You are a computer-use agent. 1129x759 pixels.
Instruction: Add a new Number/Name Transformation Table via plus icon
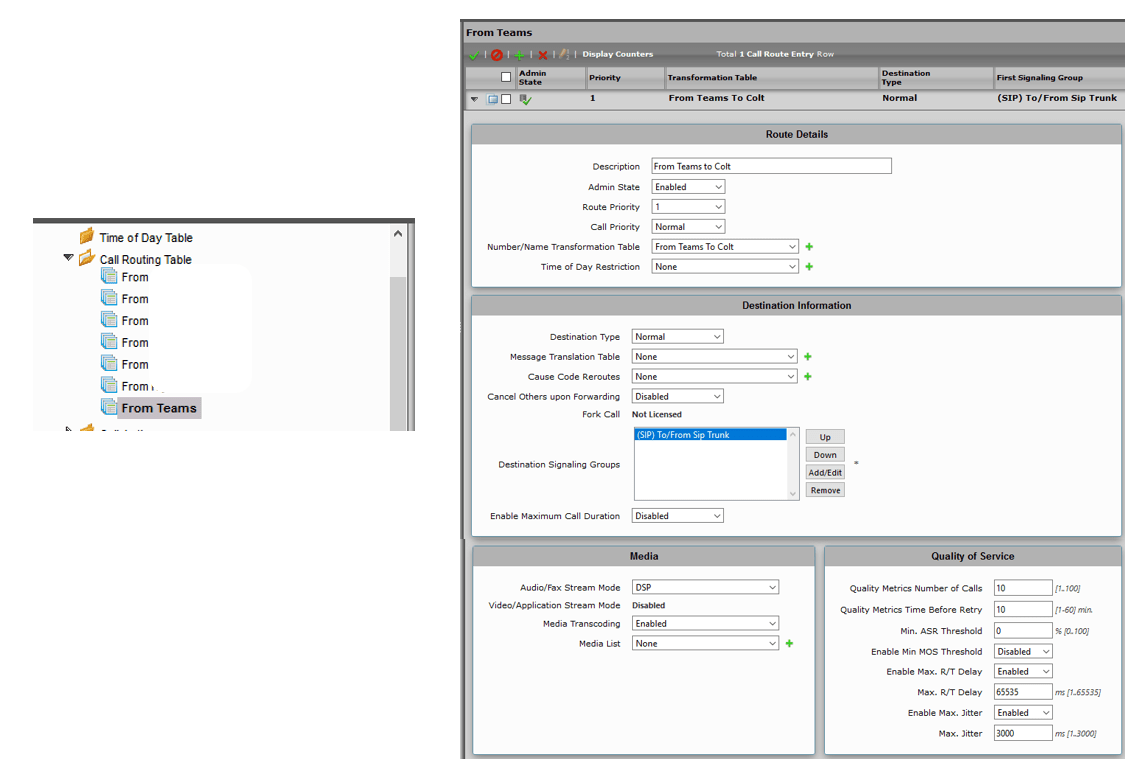[x=809, y=247]
